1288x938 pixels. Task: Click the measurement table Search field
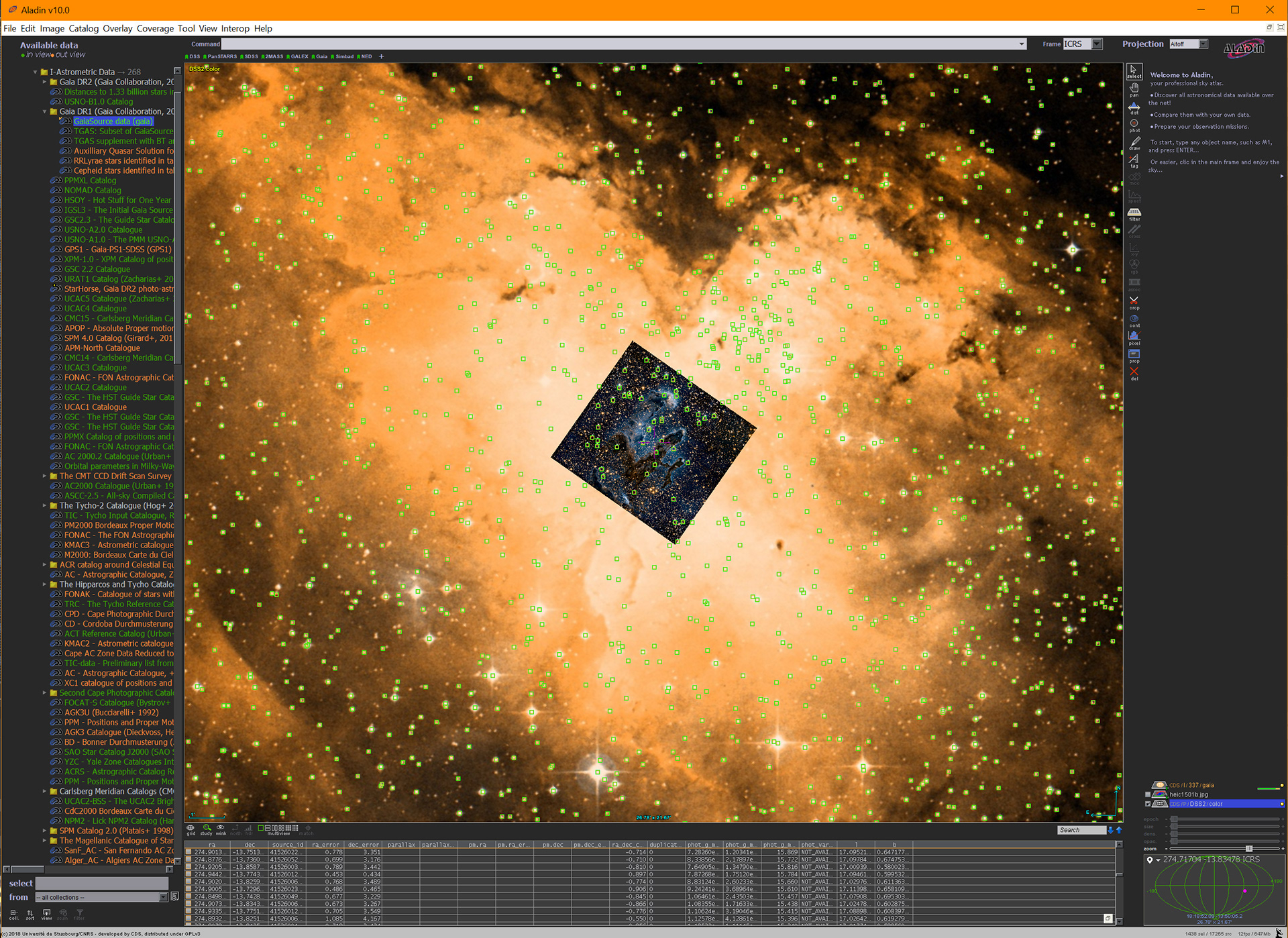pos(1081,830)
